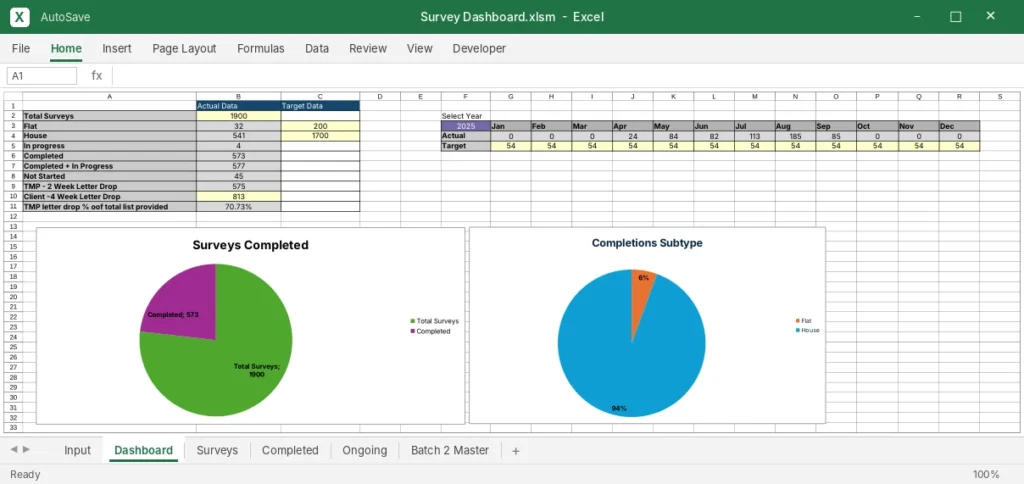Screen dimensions: 1024x484
Task: Click the Ready status indicator
Action: pos(25,474)
